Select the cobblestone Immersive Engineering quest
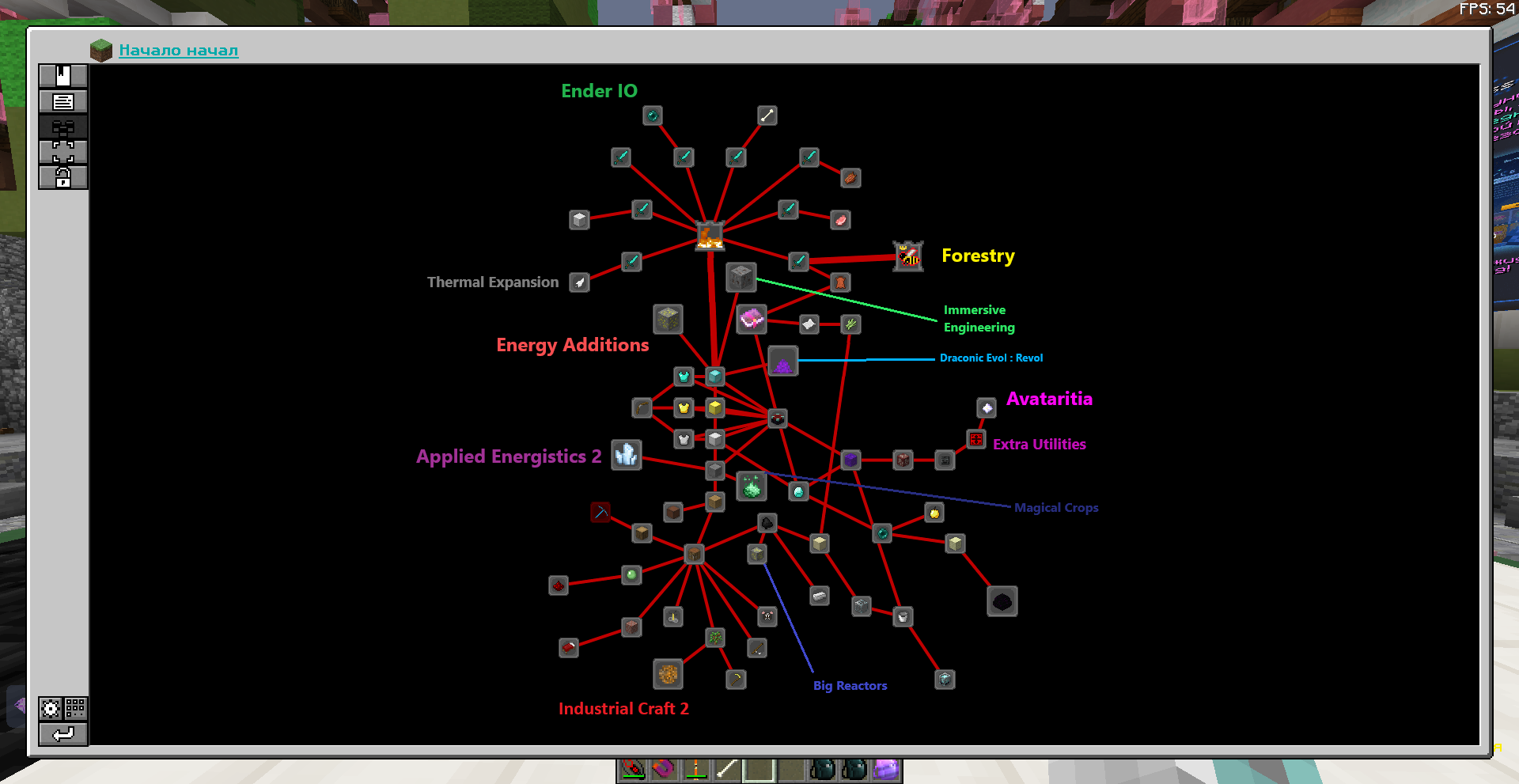 (x=741, y=278)
